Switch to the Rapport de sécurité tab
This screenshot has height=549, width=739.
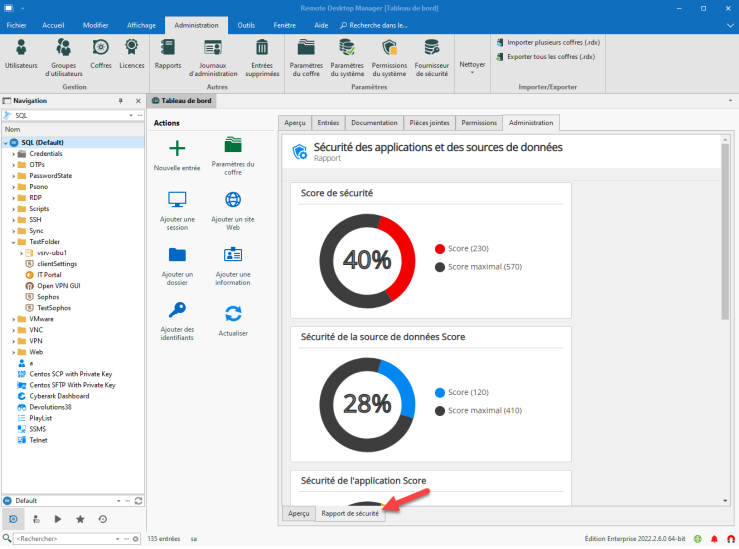coord(349,513)
